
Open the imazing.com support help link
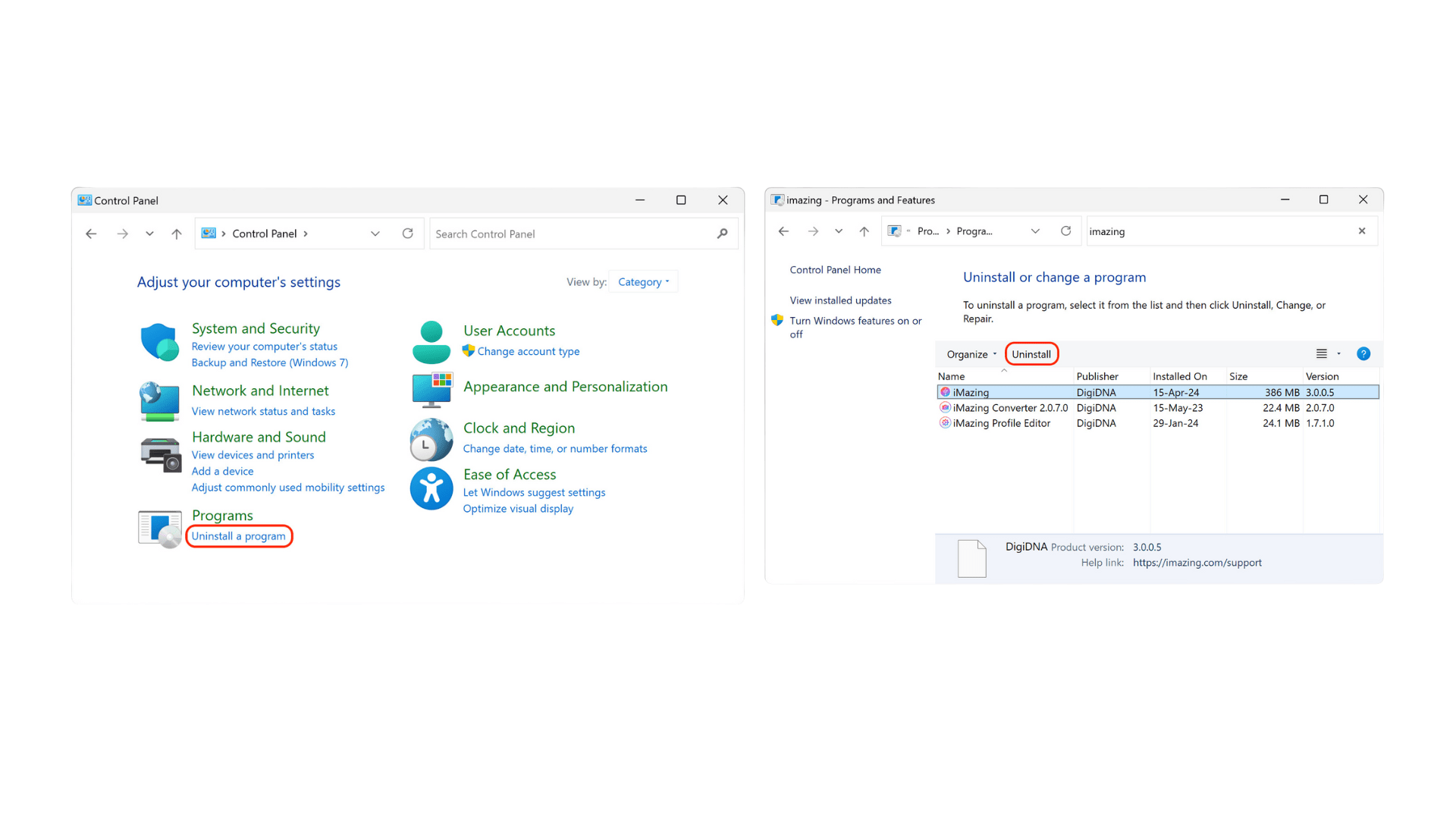pyautogui.click(x=1197, y=563)
